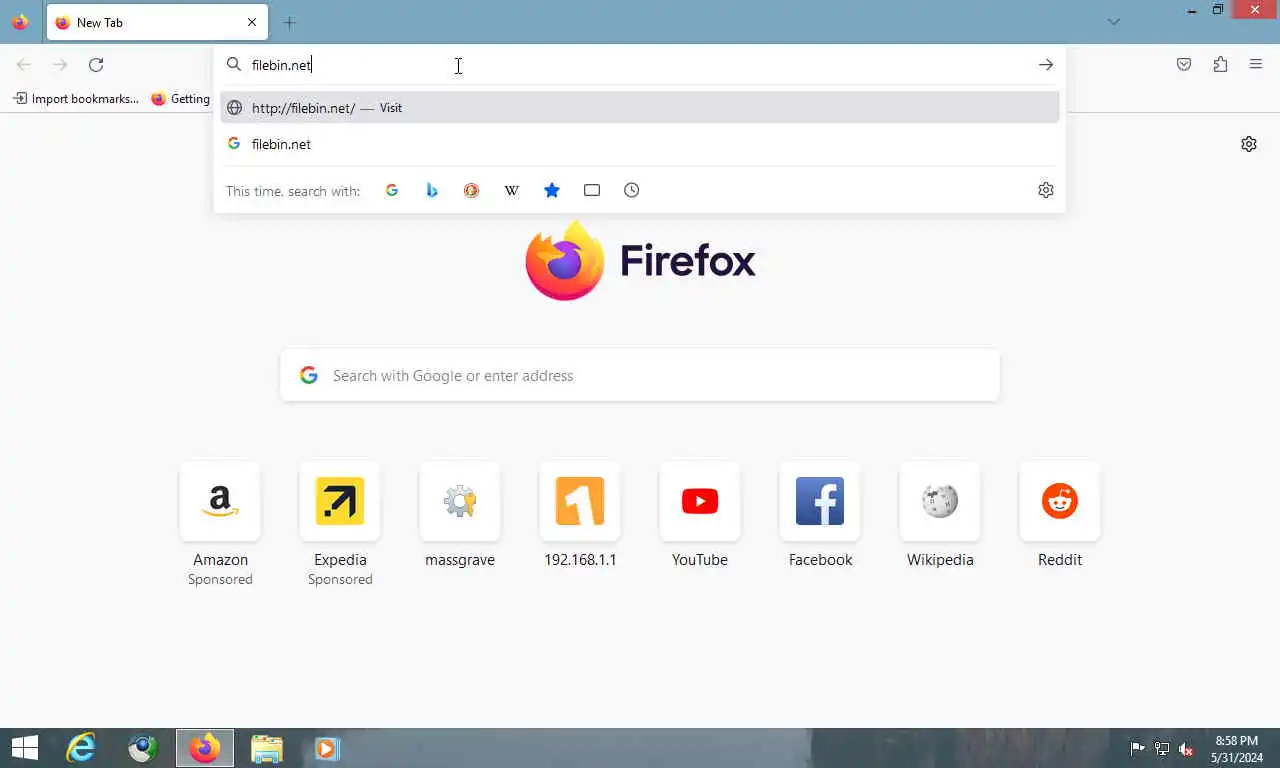Click the address bar containing filebin.net
The image size is (1280, 768).
(x=640, y=65)
